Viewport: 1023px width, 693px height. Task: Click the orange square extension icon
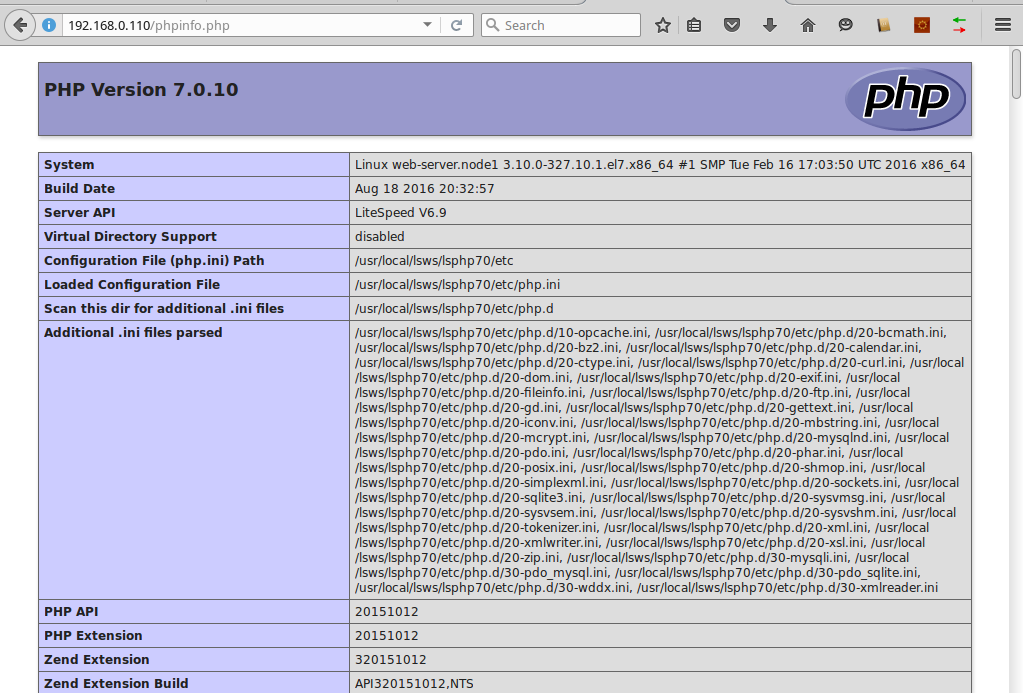click(x=922, y=25)
